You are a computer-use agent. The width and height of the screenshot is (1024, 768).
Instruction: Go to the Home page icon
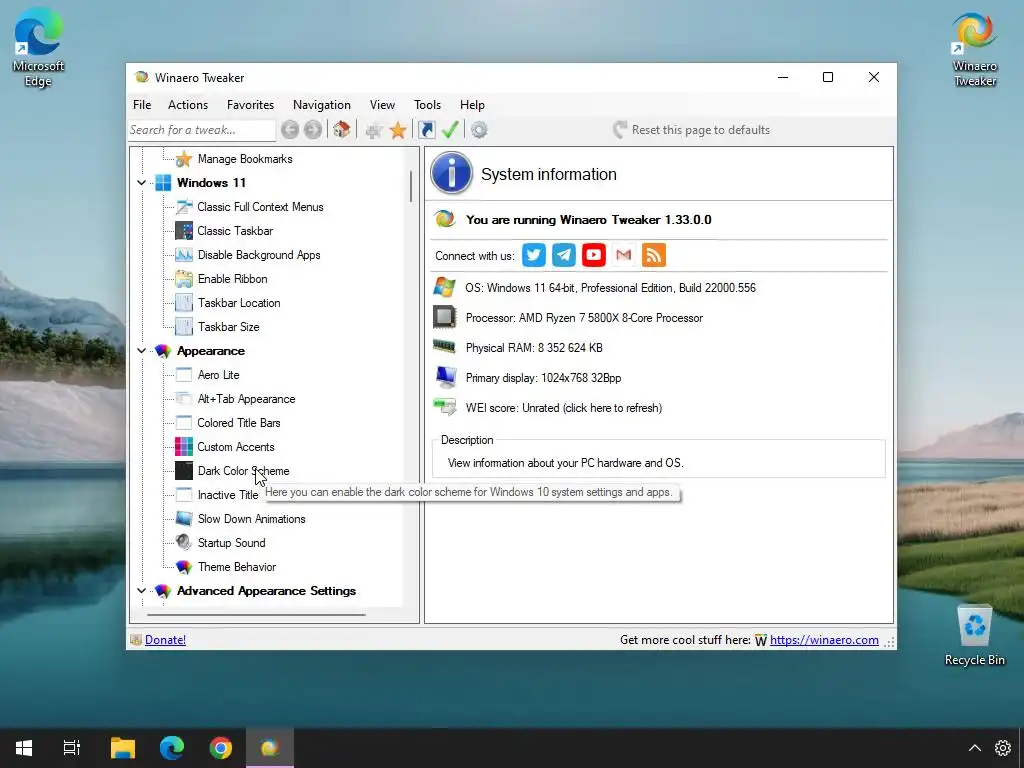pos(342,129)
